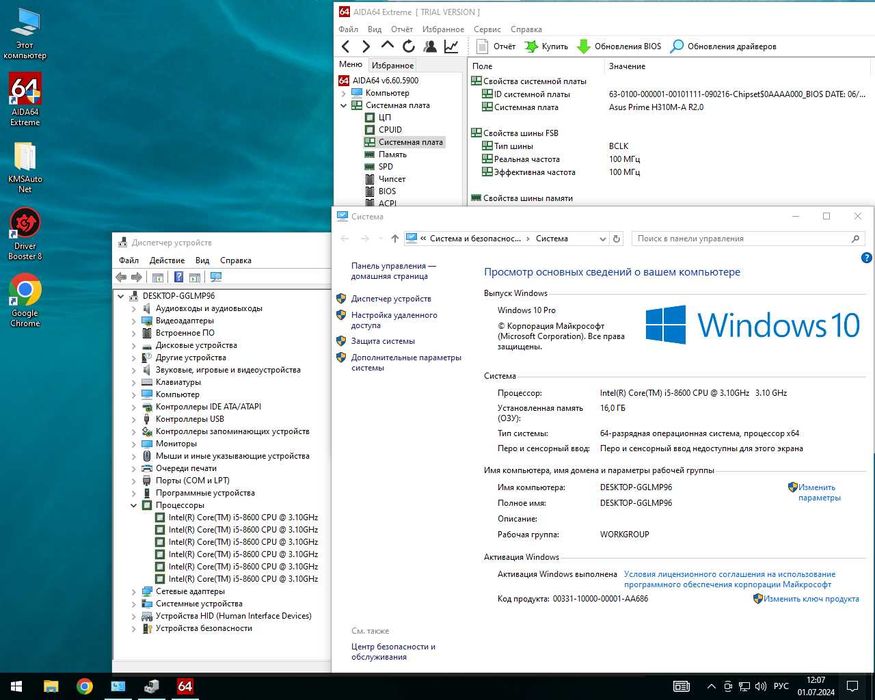Open the AIDA64 graph report icon
This screenshot has width=875, height=700.
(x=451, y=46)
